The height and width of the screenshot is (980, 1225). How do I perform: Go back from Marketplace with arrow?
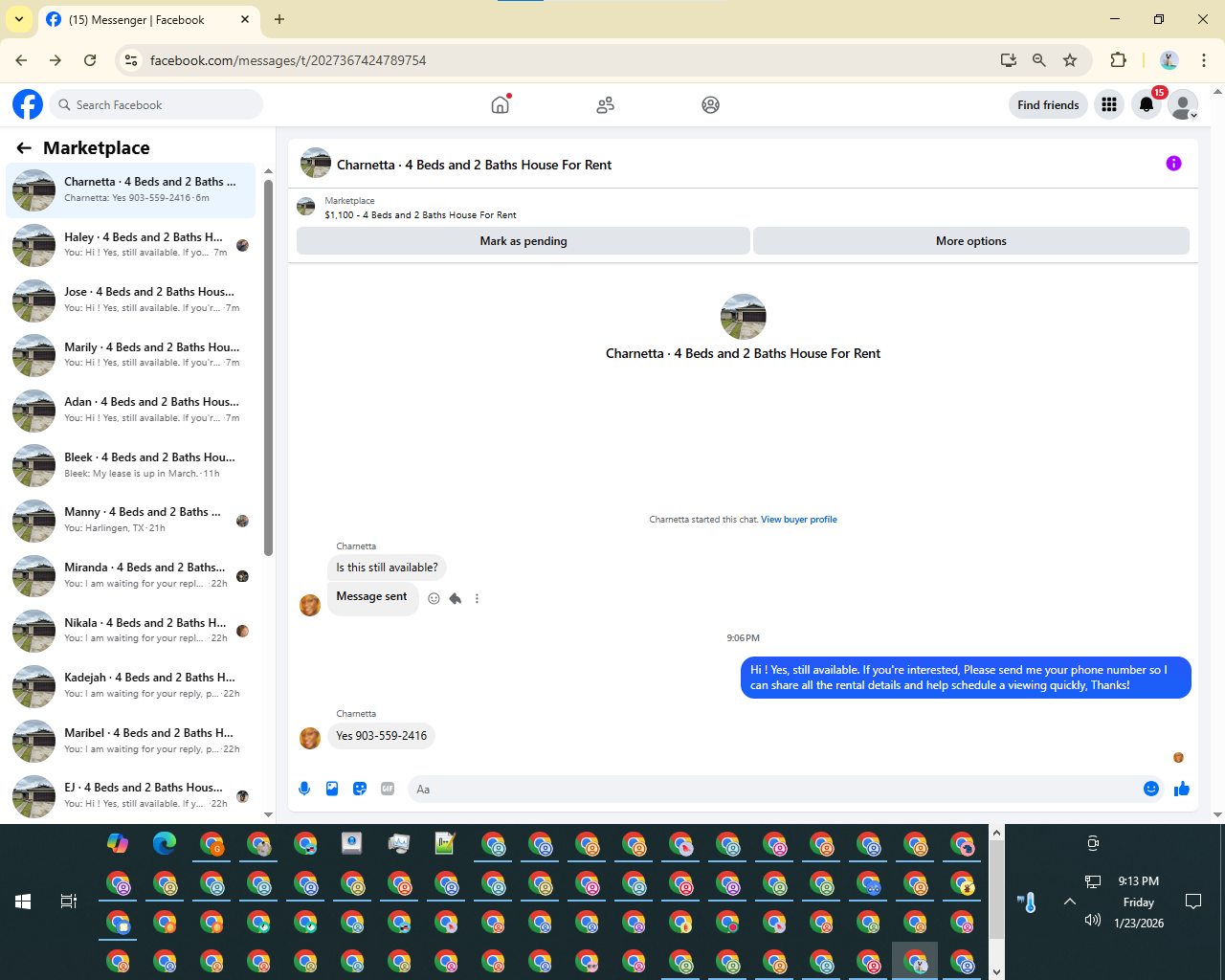(x=24, y=147)
